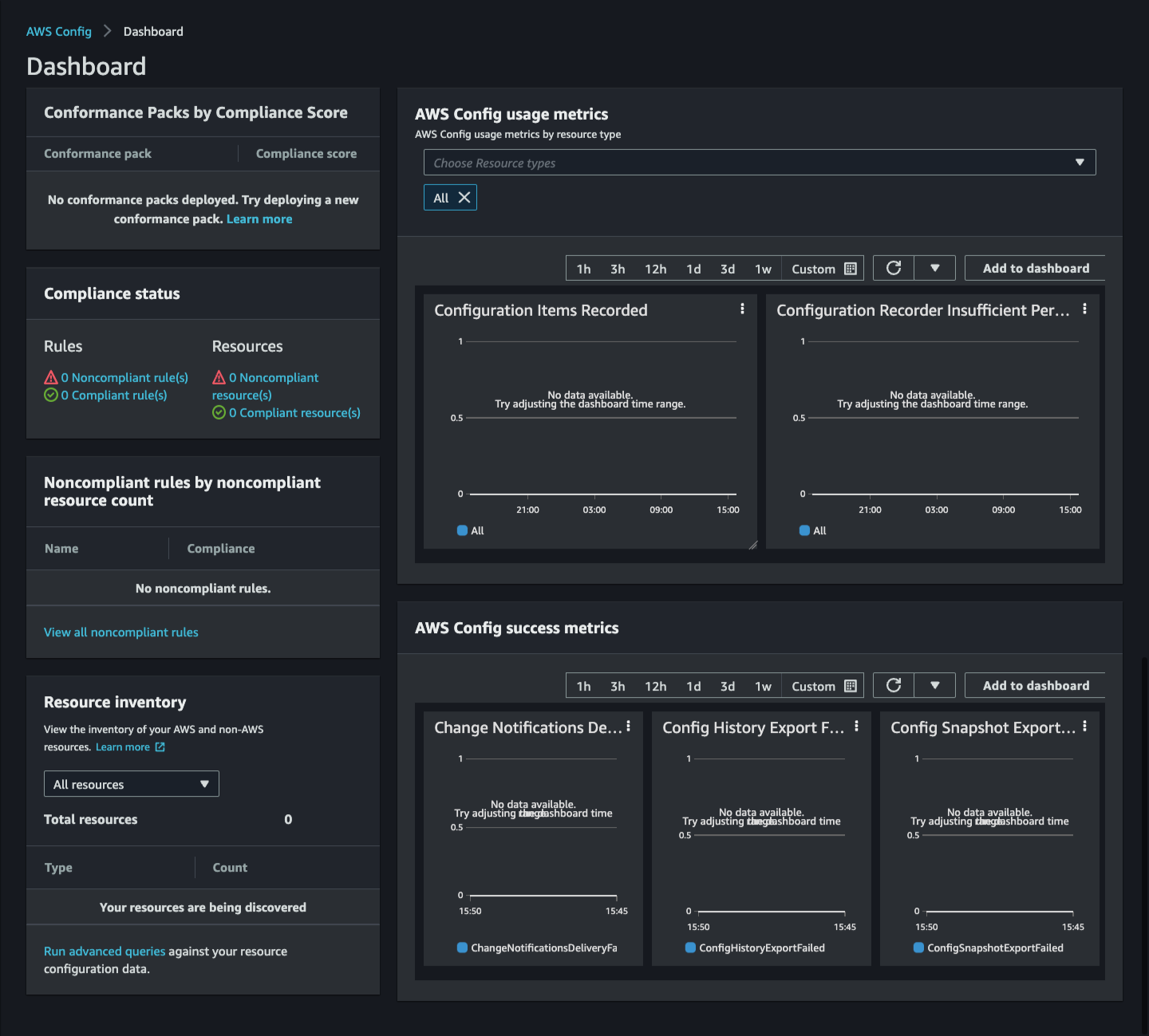Screen dimensions: 1149x1036
Task: Open kebab menu of Change Notifications Delivery widget
Action: tap(629, 726)
